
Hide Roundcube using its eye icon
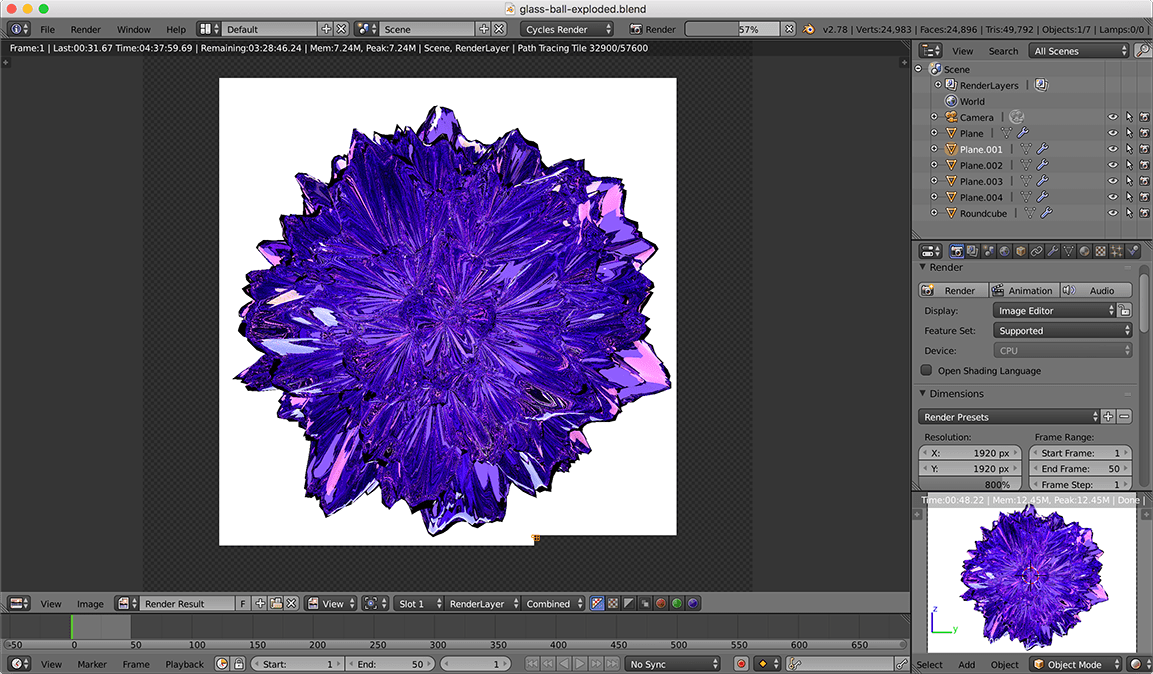pyautogui.click(x=1112, y=213)
